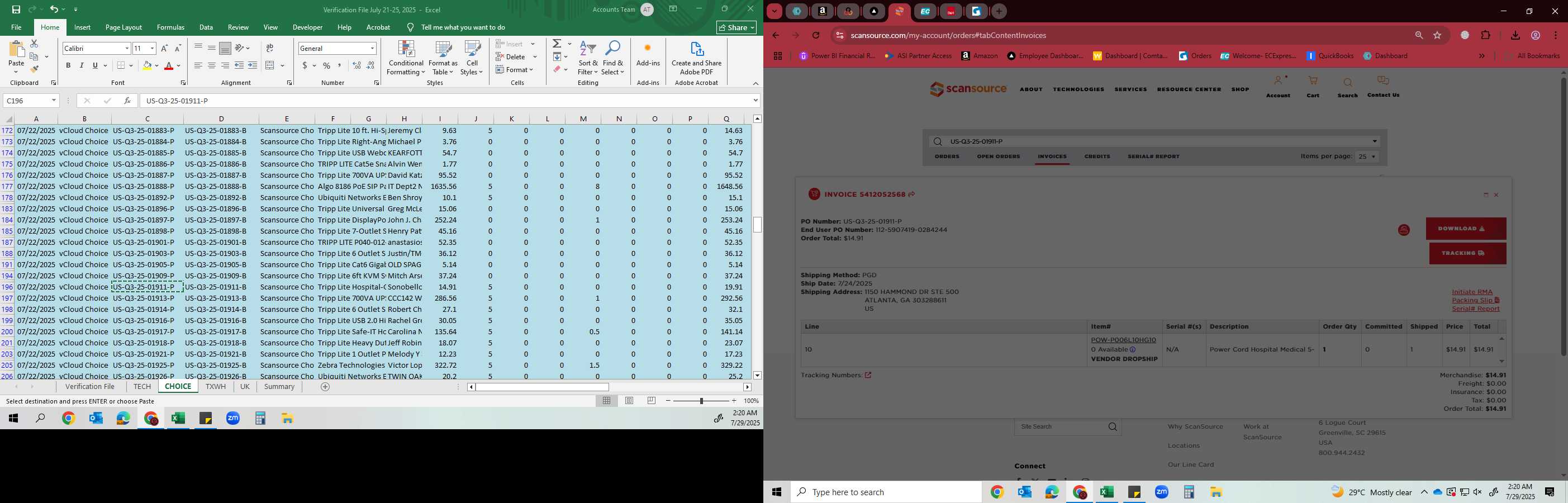Toggle Bold formatting in Excel
The image size is (1568, 503).
point(68,65)
